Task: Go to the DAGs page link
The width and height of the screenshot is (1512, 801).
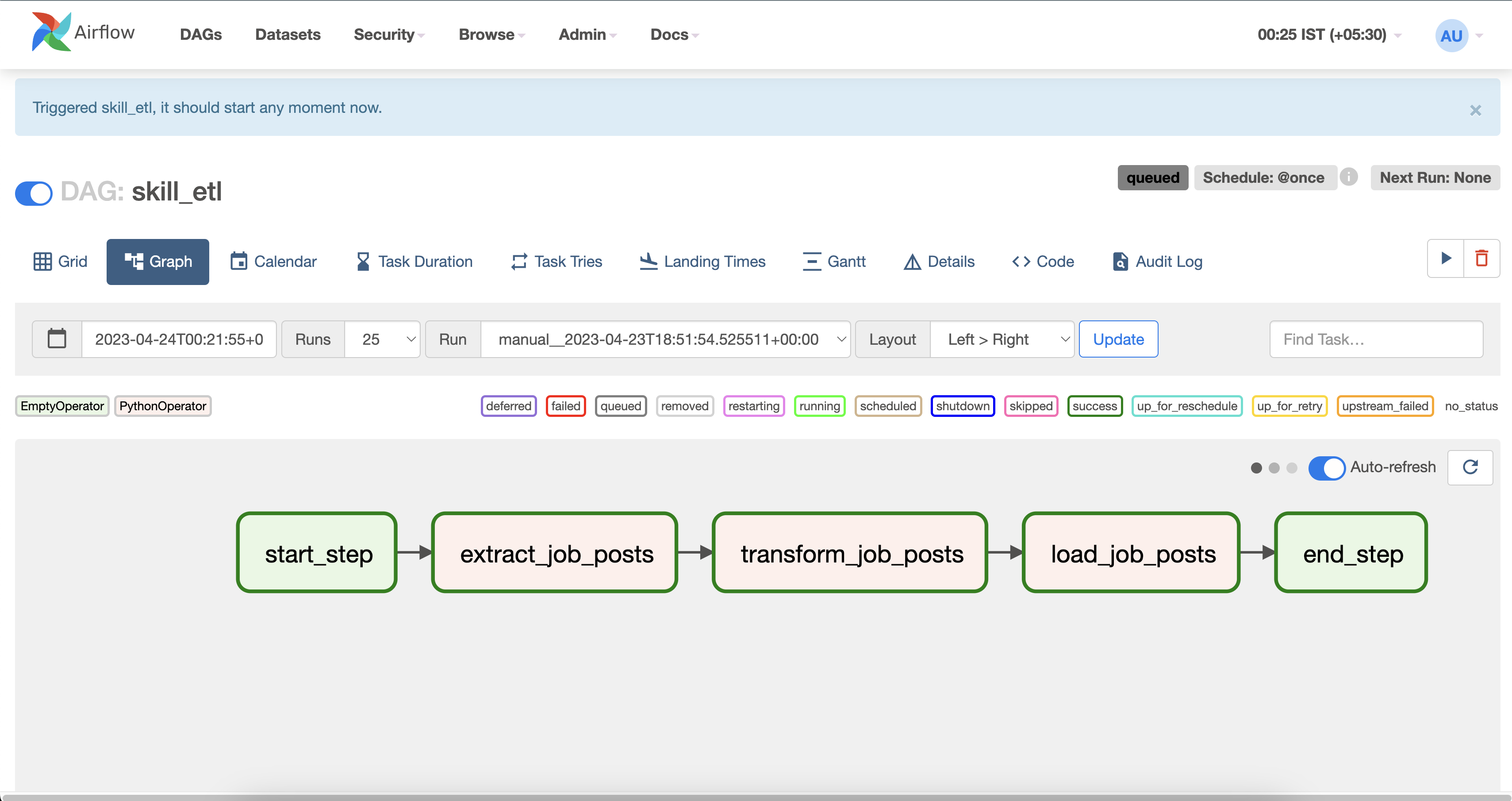Action: click(x=201, y=35)
